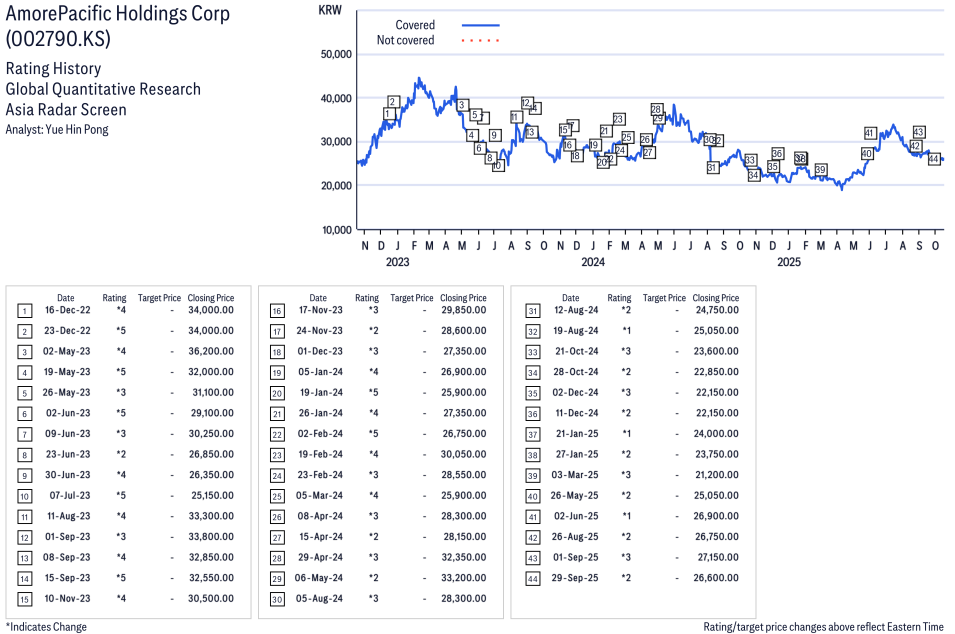The width and height of the screenshot is (955, 634).
Task: Click chart marker 41 on the price line
Action: point(869,133)
